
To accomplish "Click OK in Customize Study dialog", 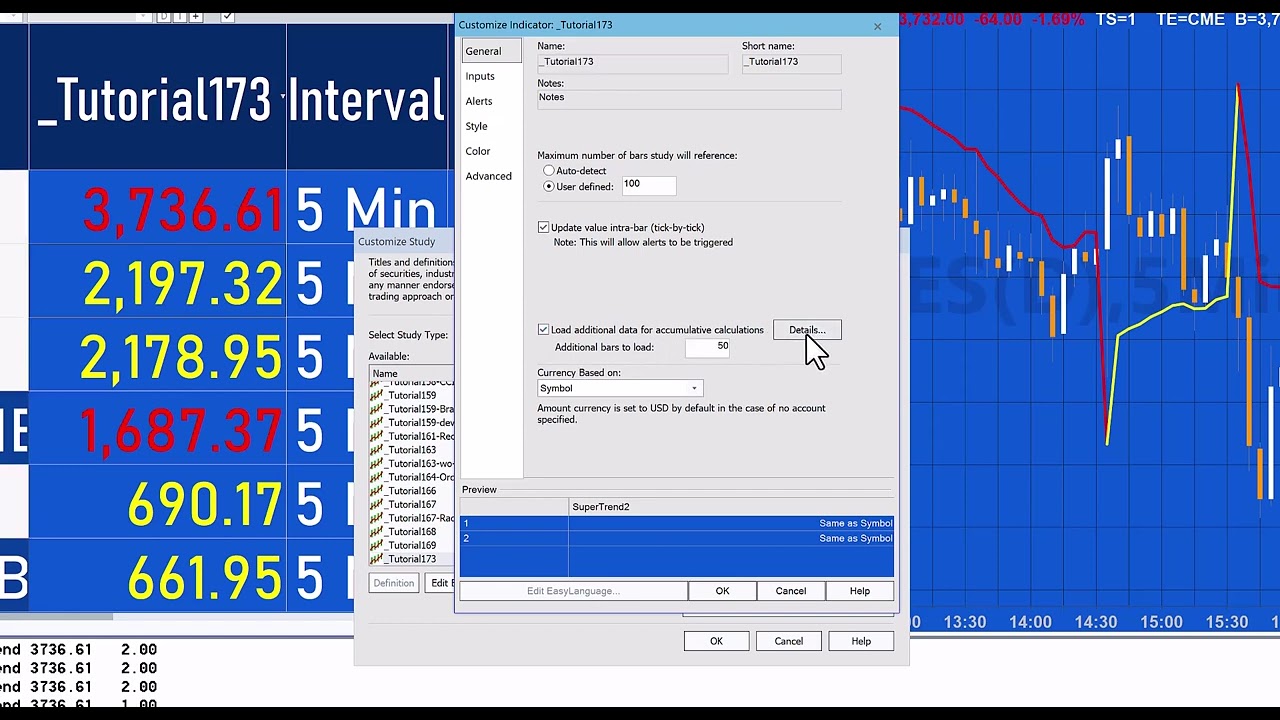I will tap(716, 641).
